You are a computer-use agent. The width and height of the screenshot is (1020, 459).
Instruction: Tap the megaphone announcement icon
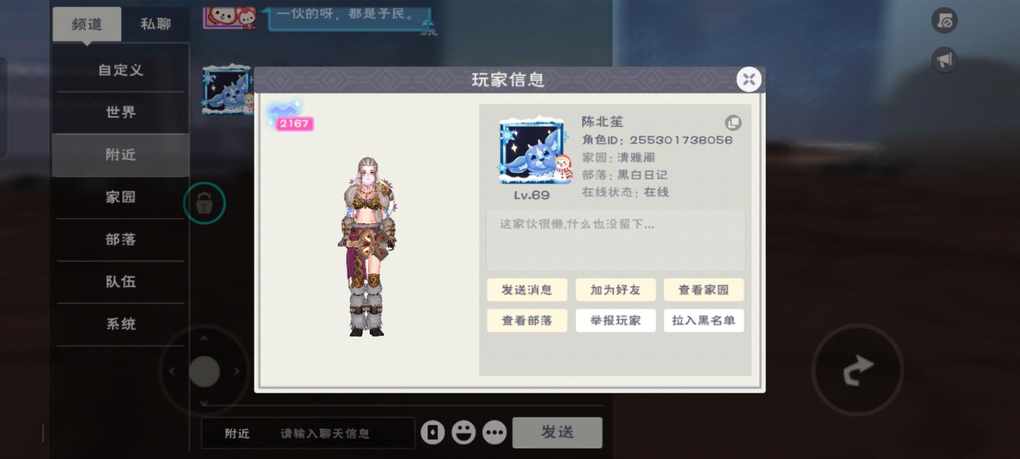[x=944, y=60]
